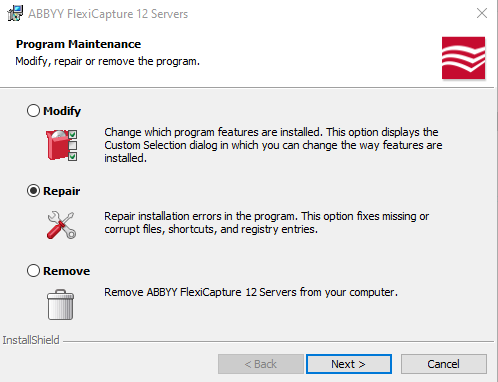498x382 pixels.
Task: Proceed with the Next button
Action: coord(349,364)
